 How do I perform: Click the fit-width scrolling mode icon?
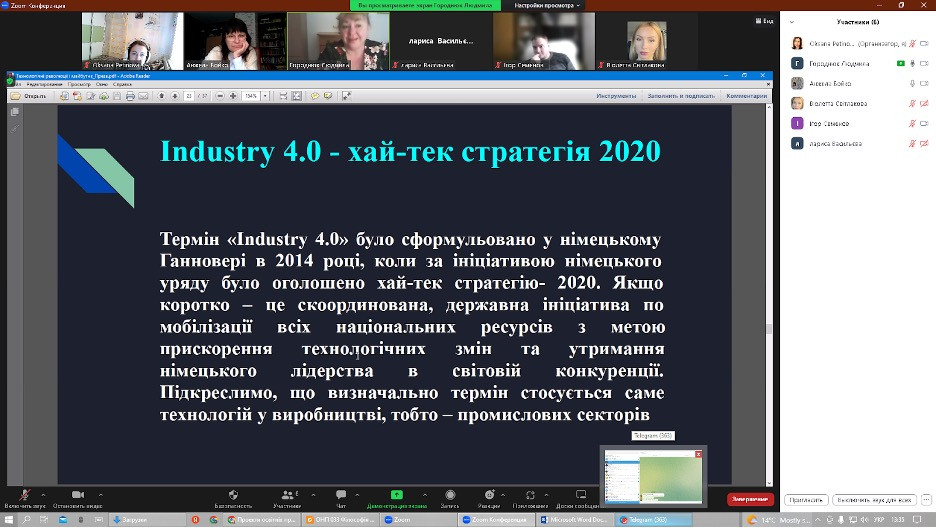[x=284, y=96]
